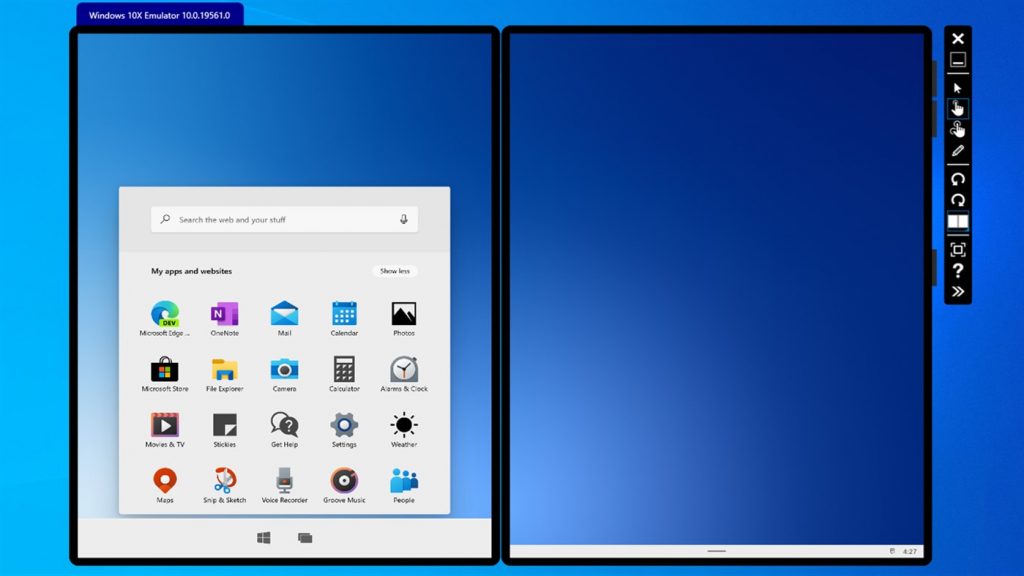Expand emulator tools with double chevron
1024x576 pixels.
(x=957, y=291)
